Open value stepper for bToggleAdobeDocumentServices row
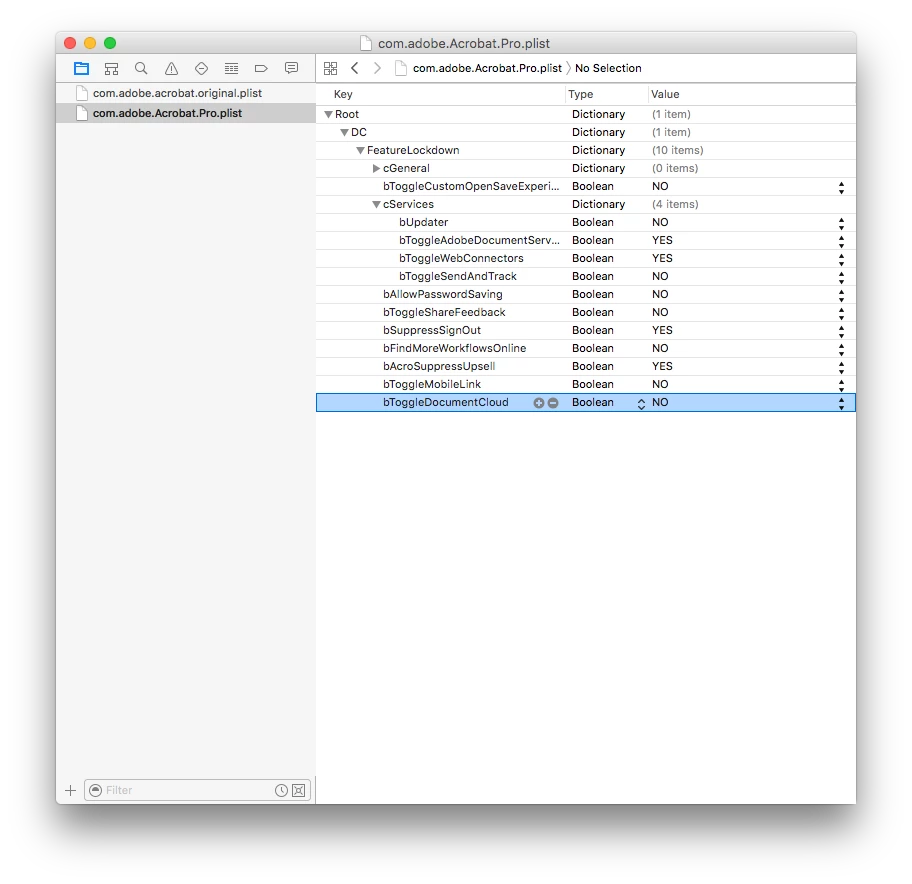 pos(841,241)
